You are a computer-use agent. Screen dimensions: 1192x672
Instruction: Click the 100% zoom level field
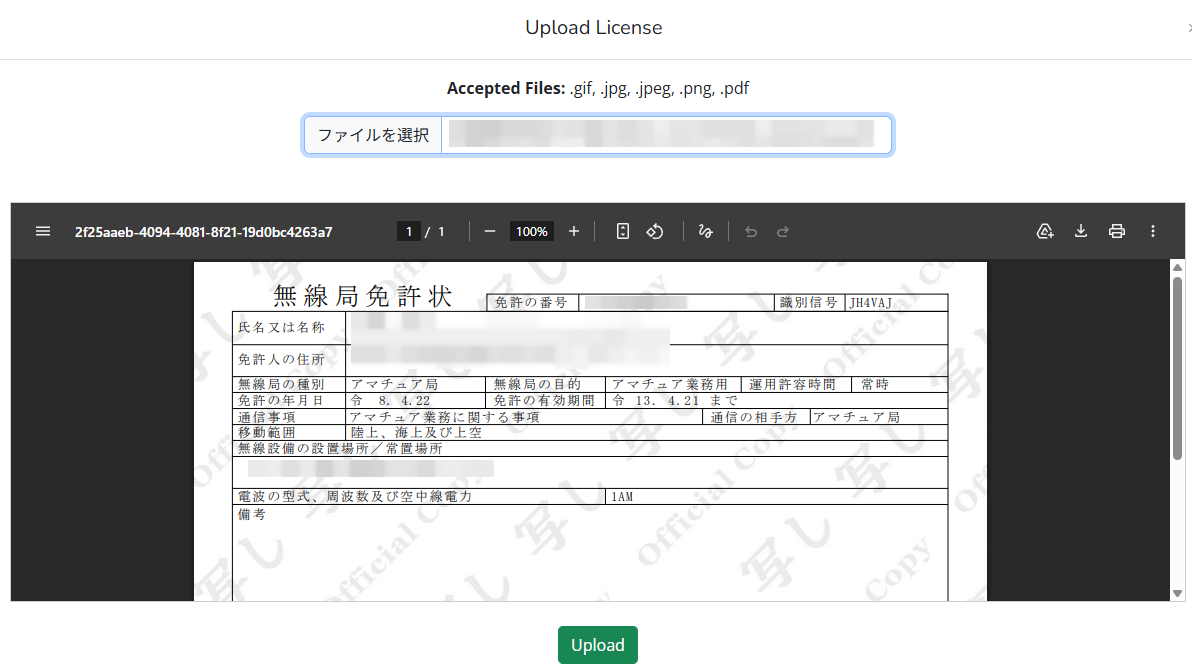point(532,231)
